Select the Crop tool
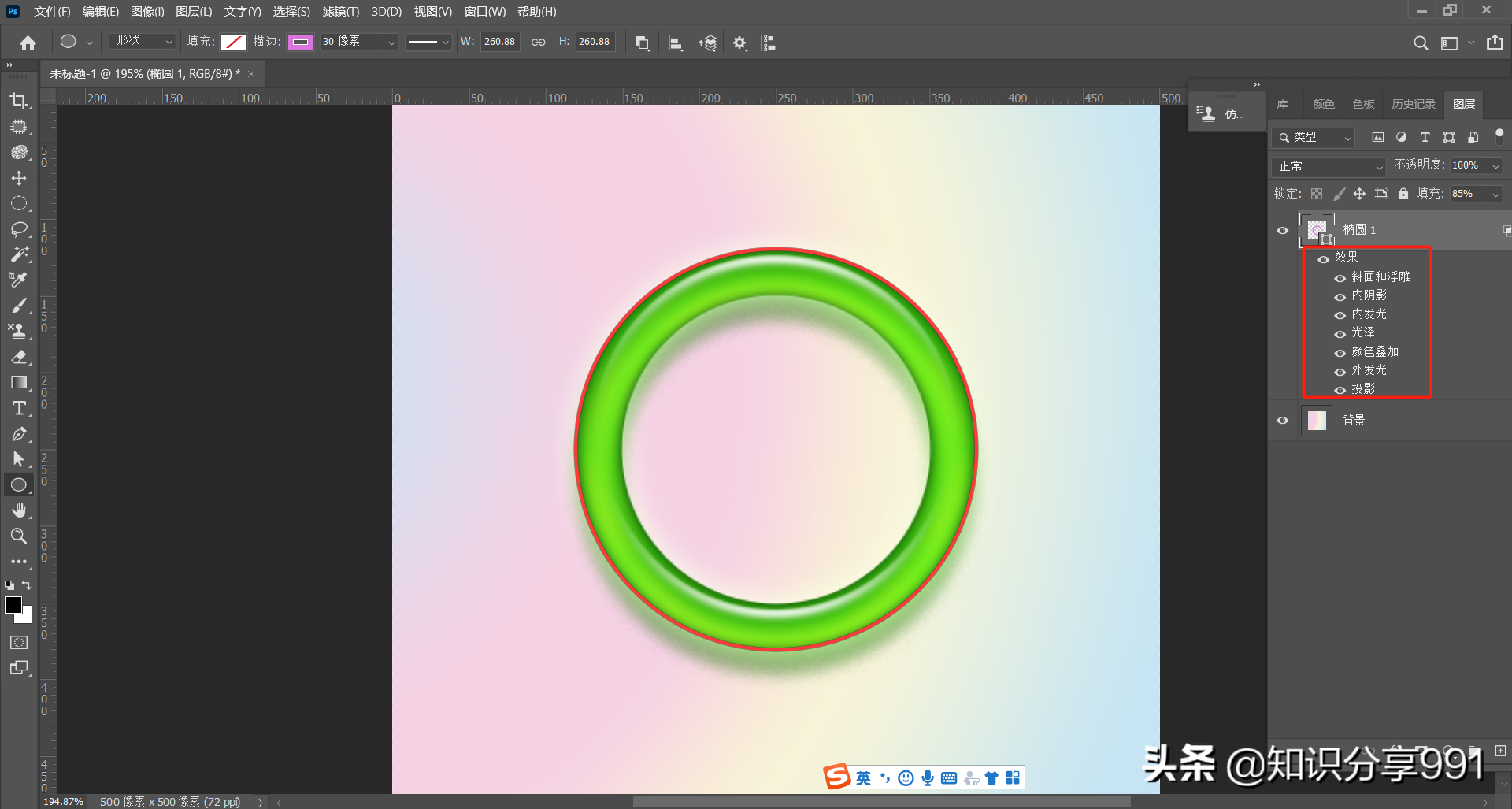 click(x=19, y=101)
